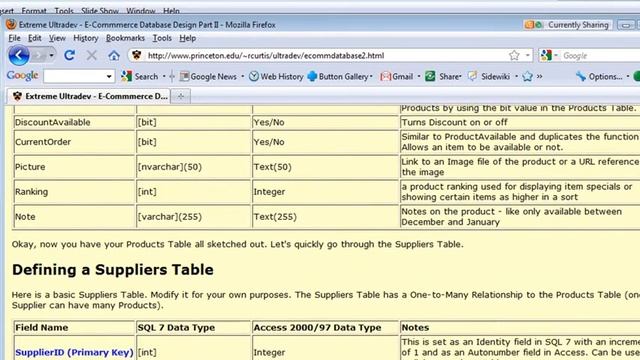Click the Google search engine icon
Screen dimensions: 640x360
coord(546,55)
